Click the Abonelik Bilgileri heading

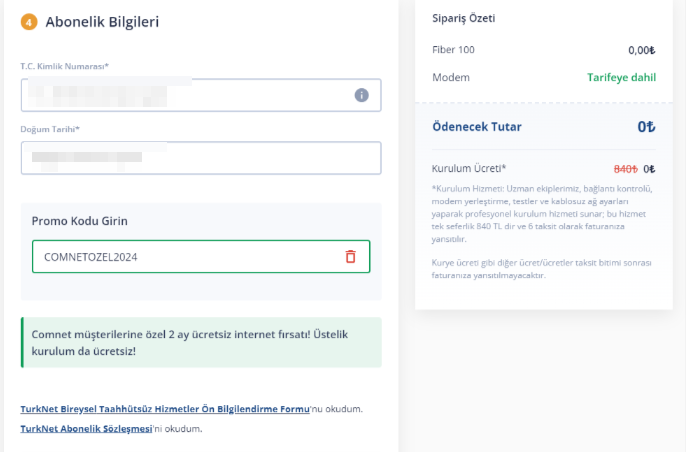pyautogui.click(x=102, y=22)
